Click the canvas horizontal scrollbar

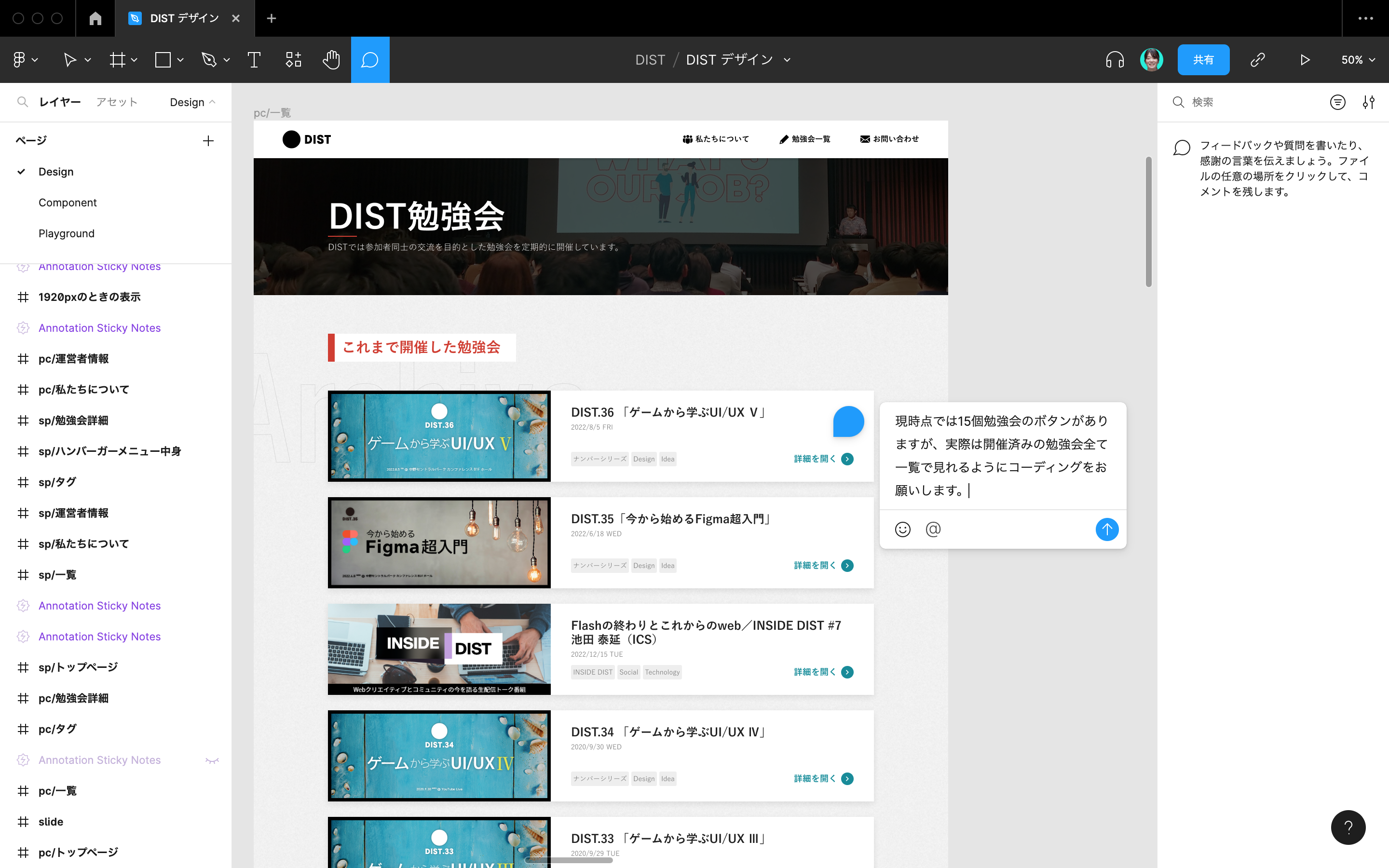pos(568,860)
